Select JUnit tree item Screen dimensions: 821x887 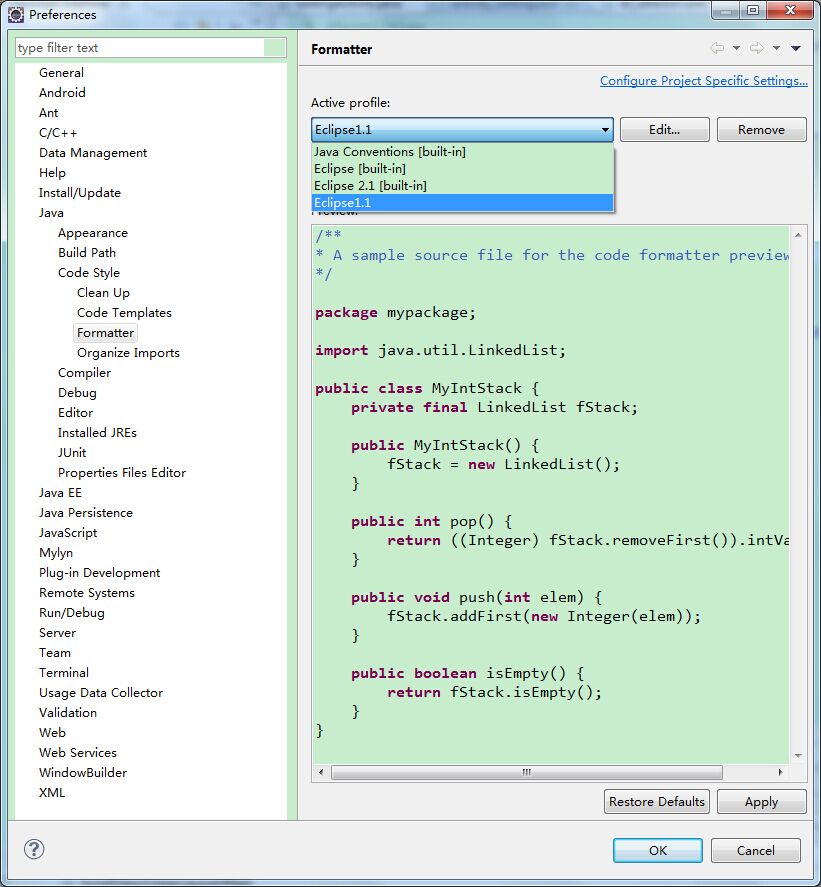coord(72,453)
